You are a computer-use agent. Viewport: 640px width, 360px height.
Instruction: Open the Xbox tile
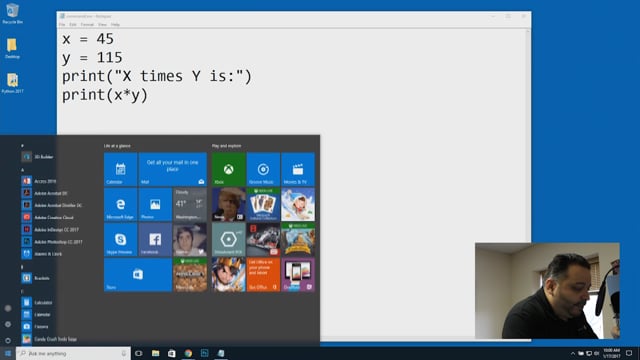point(229,169)
